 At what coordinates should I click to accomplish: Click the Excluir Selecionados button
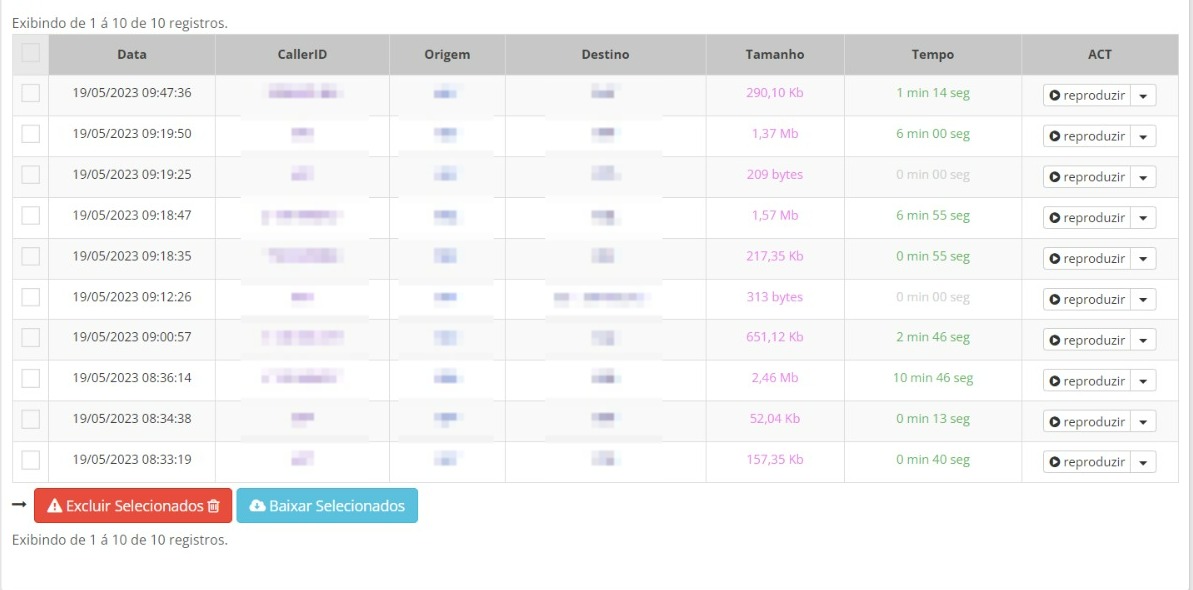click(x=133, y=506)
